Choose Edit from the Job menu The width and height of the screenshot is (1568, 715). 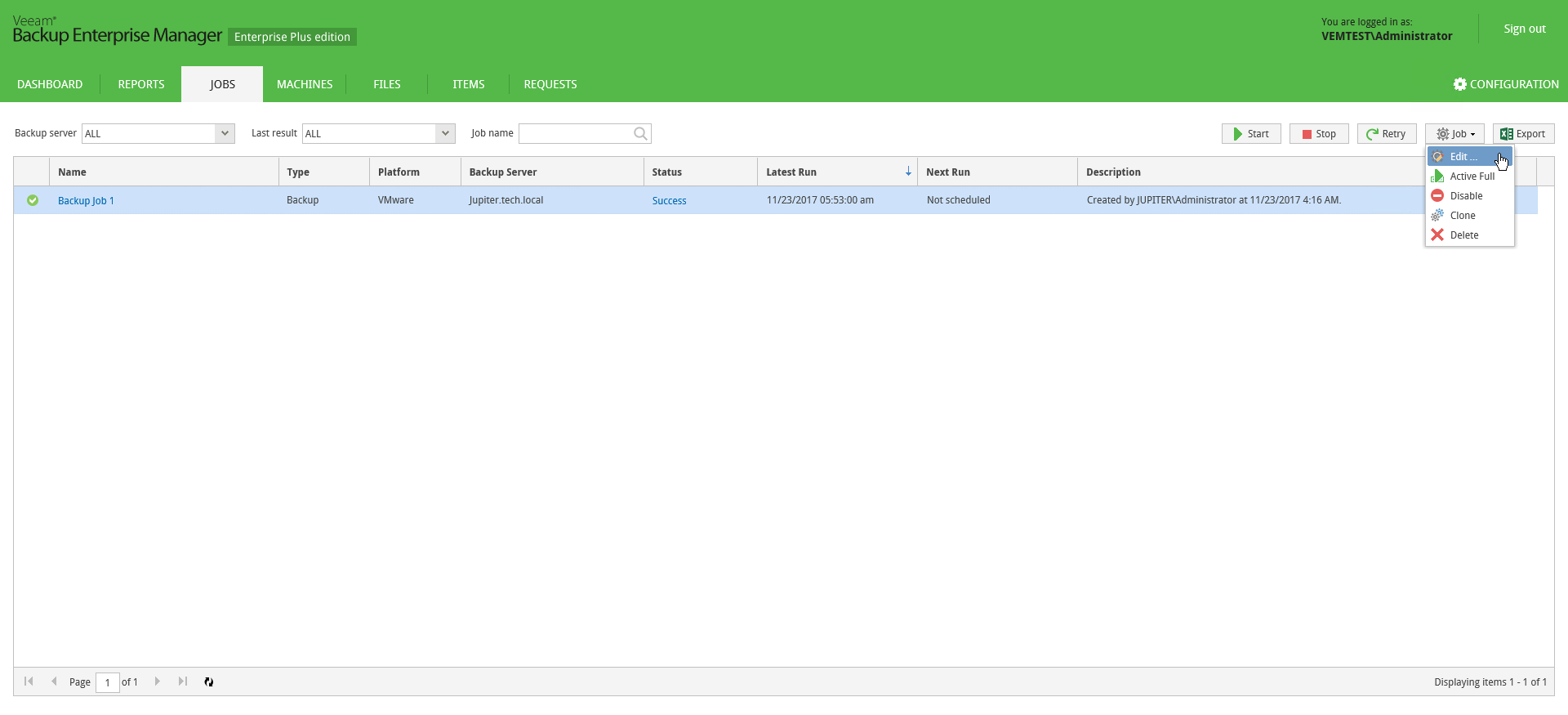[1470, 157]
